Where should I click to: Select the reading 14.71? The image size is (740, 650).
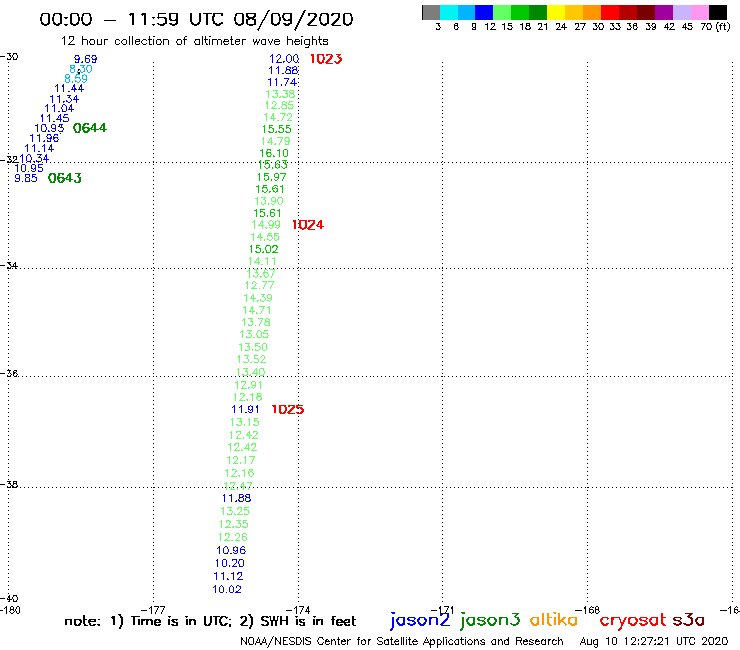257,310
